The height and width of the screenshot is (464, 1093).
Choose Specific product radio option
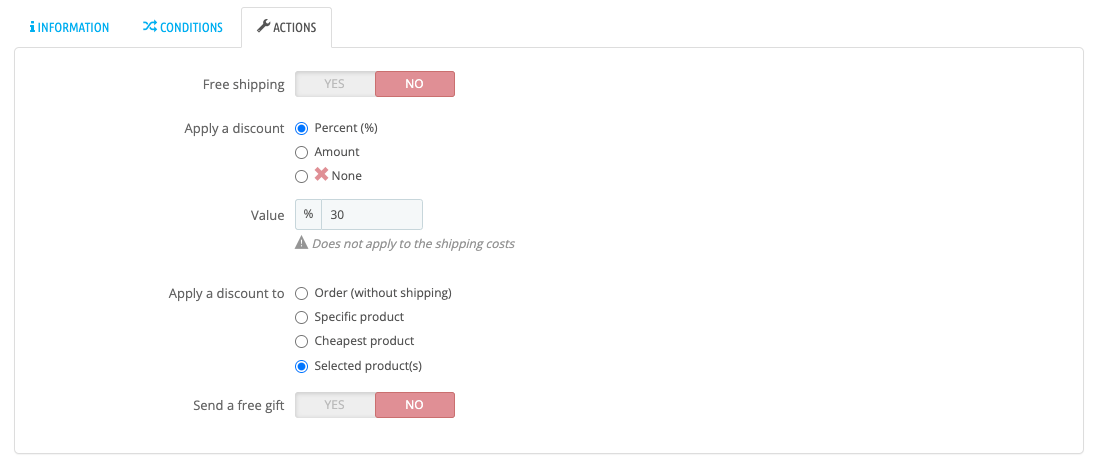[x=302, y=317]
